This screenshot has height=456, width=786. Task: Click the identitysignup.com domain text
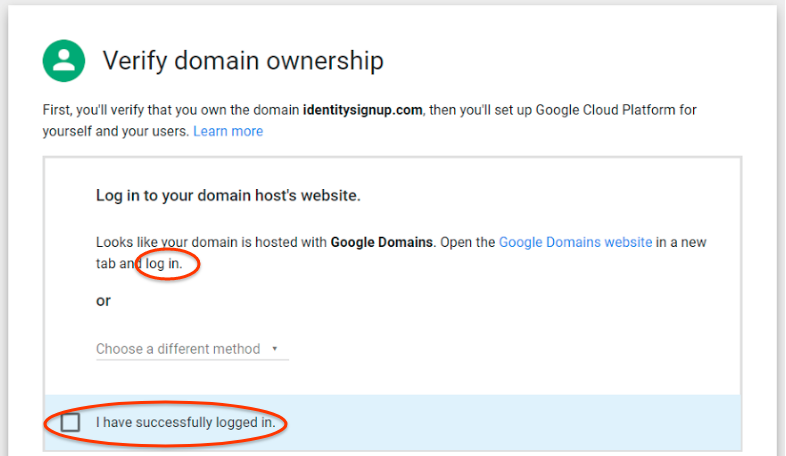pos(362,110)
